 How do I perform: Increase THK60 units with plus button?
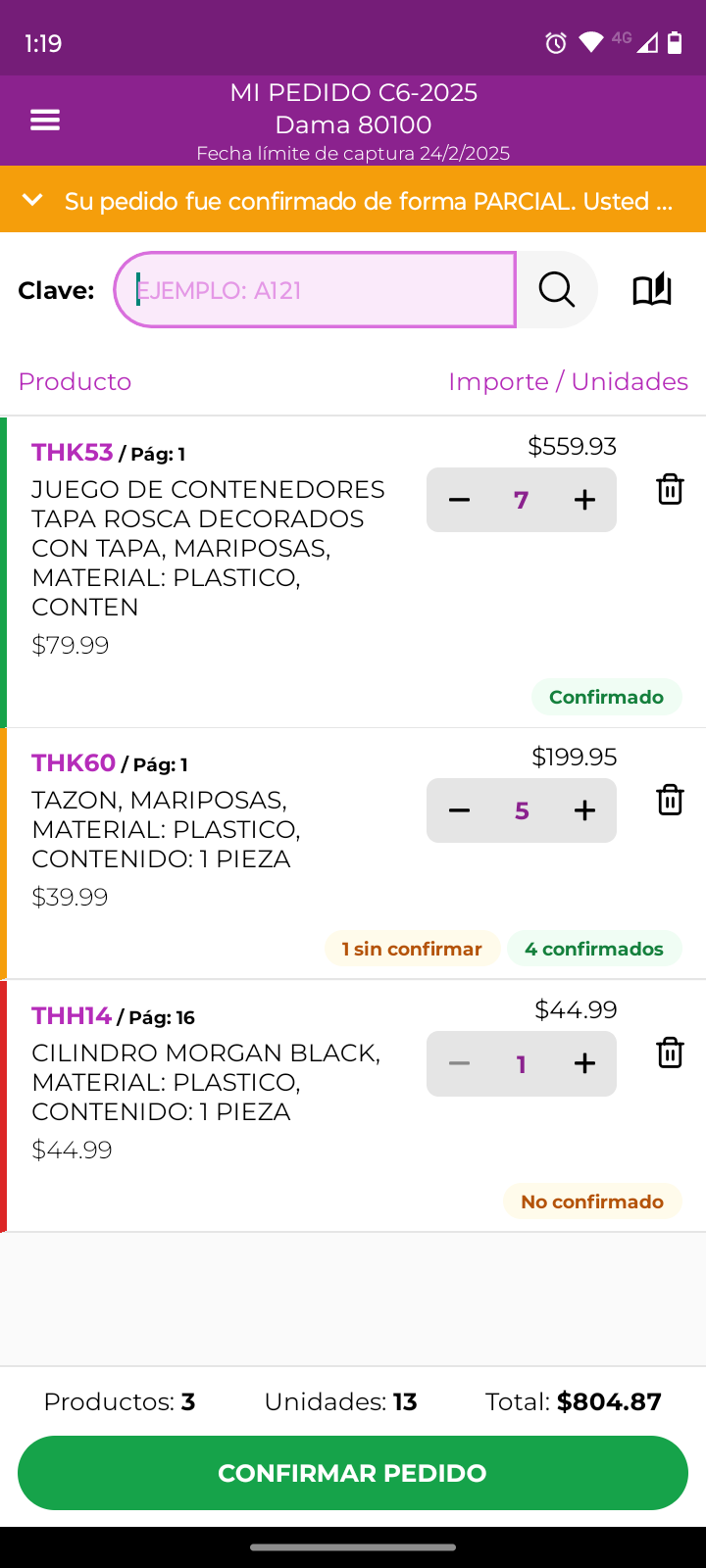click(584, 810)
